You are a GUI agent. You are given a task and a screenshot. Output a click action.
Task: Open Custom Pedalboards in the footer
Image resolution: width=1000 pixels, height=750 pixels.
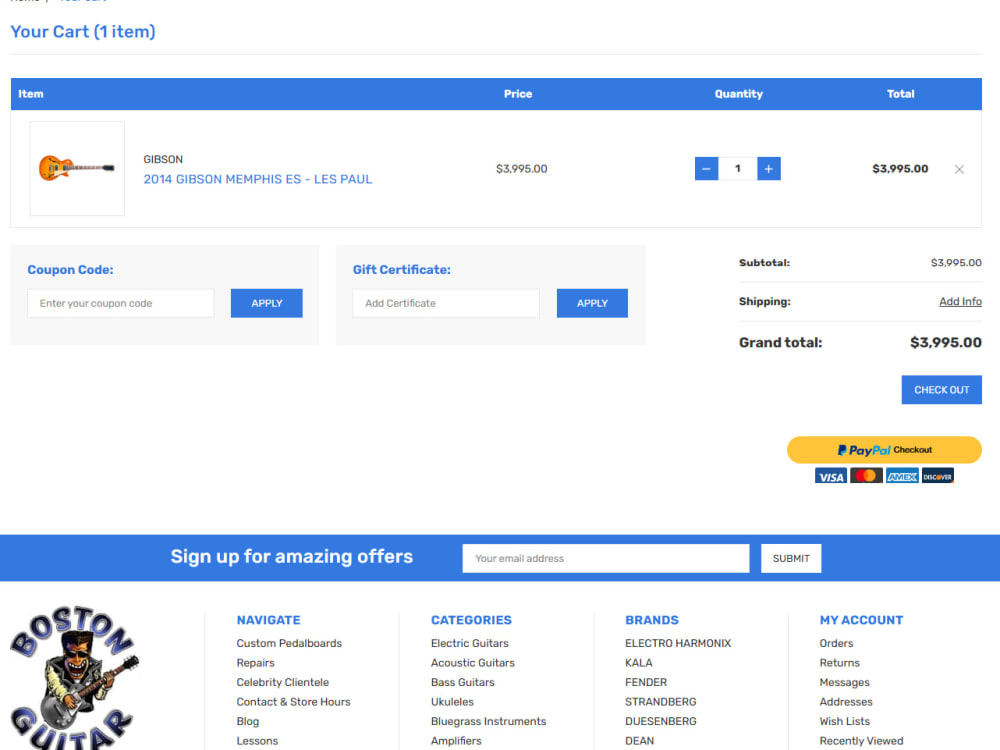point(289,643)
